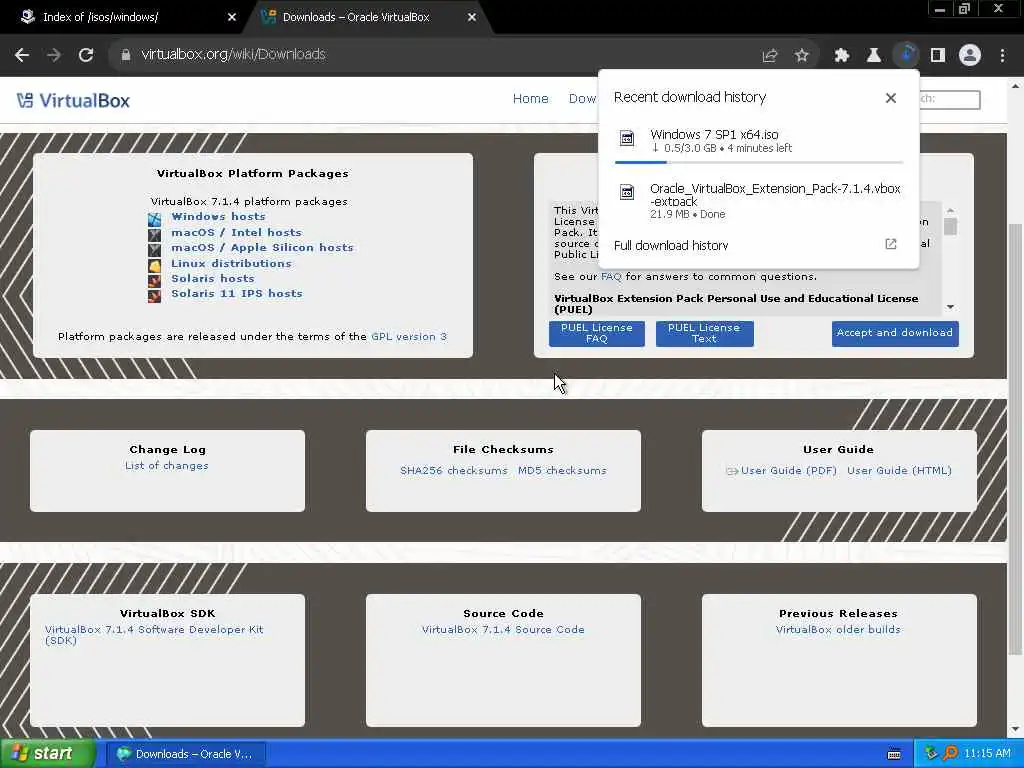Open the Extensions puzzle icon
Screen dimensions: 1024x768
pyautogui.click(x=841, y=56)
